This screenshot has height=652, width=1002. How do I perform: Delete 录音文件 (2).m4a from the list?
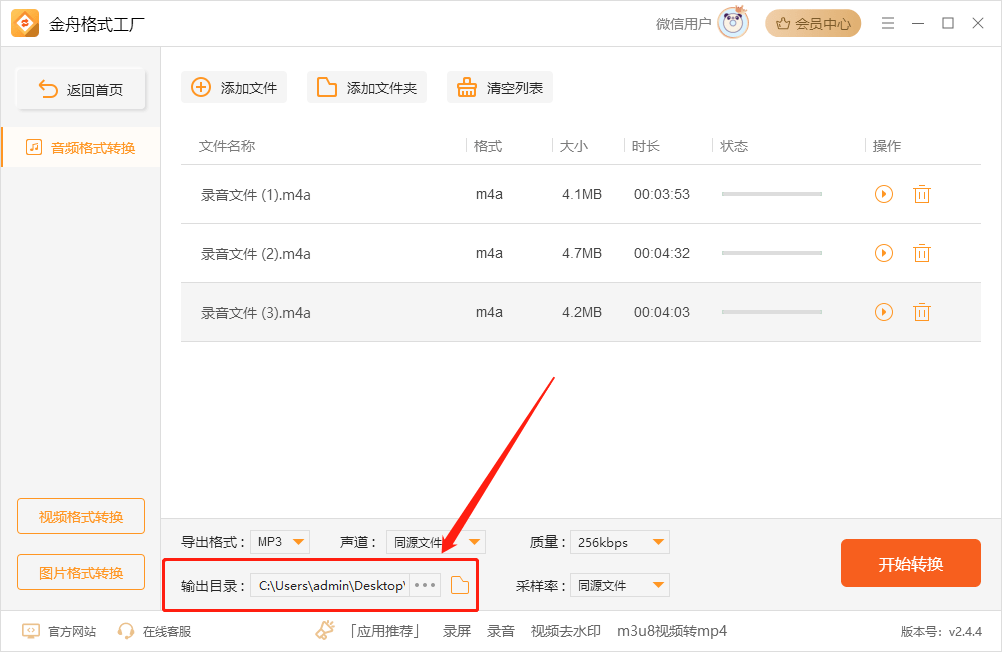(921, 253)
